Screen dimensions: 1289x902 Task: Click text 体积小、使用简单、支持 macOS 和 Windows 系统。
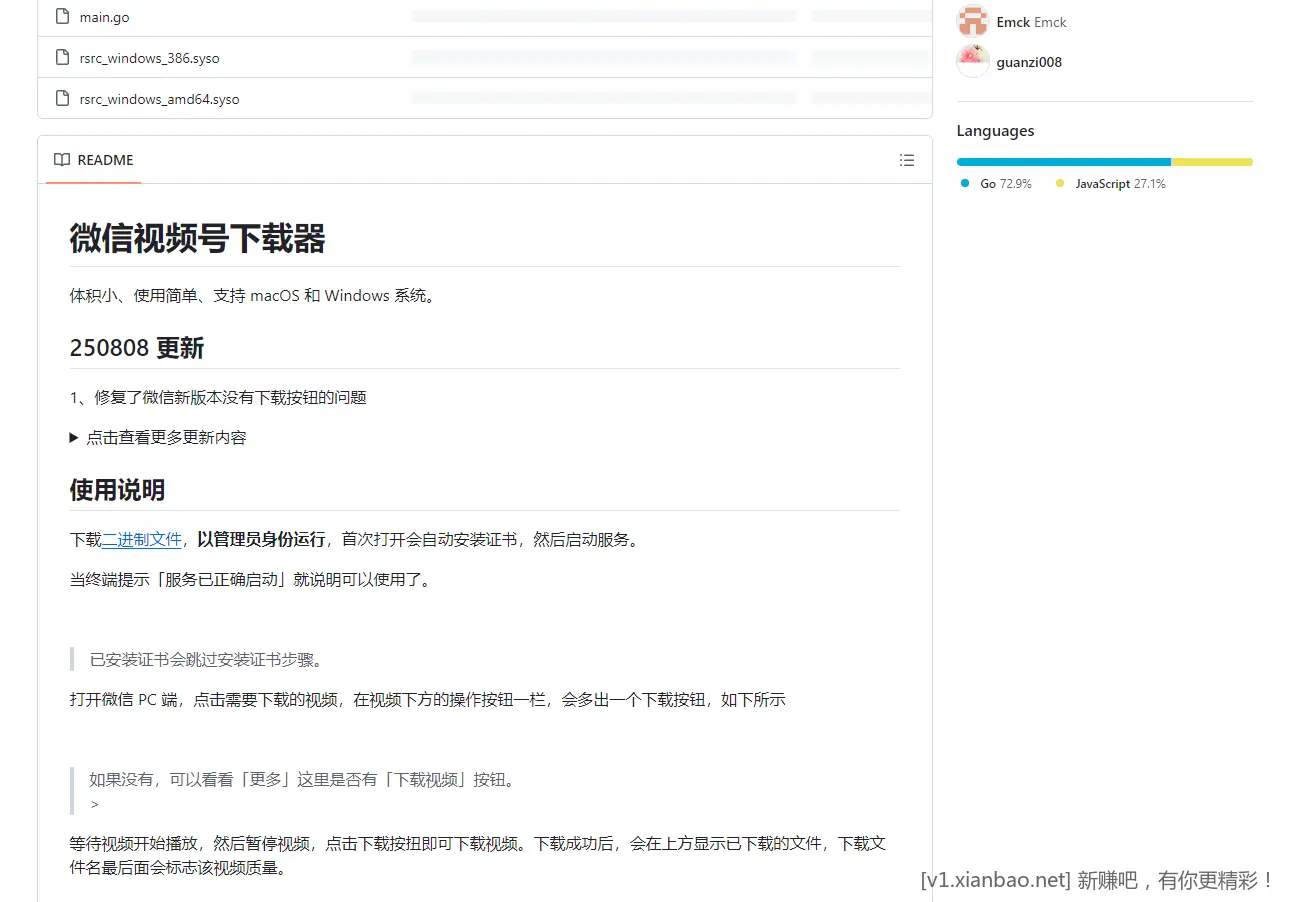click(254, 295)
